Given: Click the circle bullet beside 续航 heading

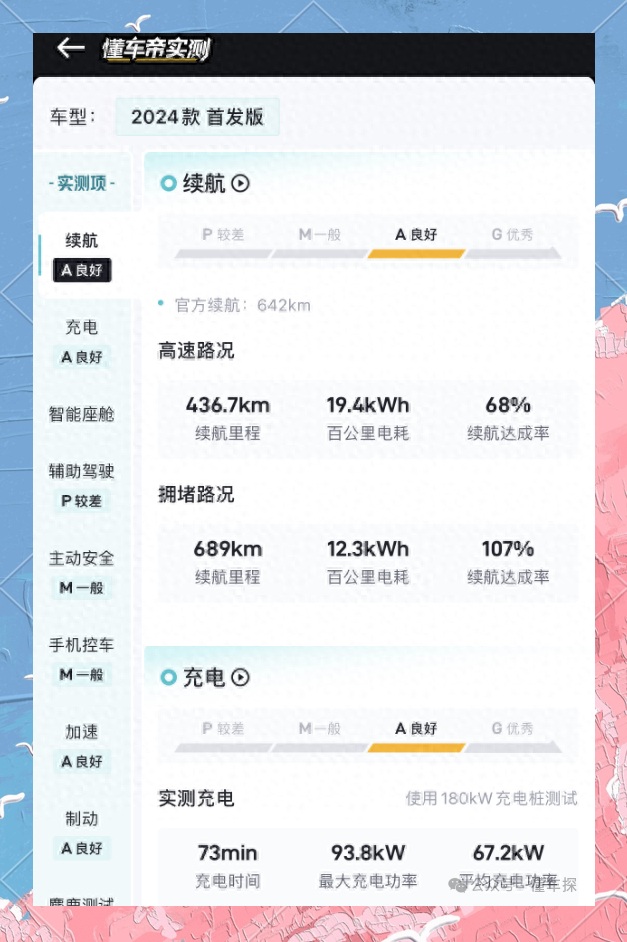Looking at the screenshot, I should (169, 183).
